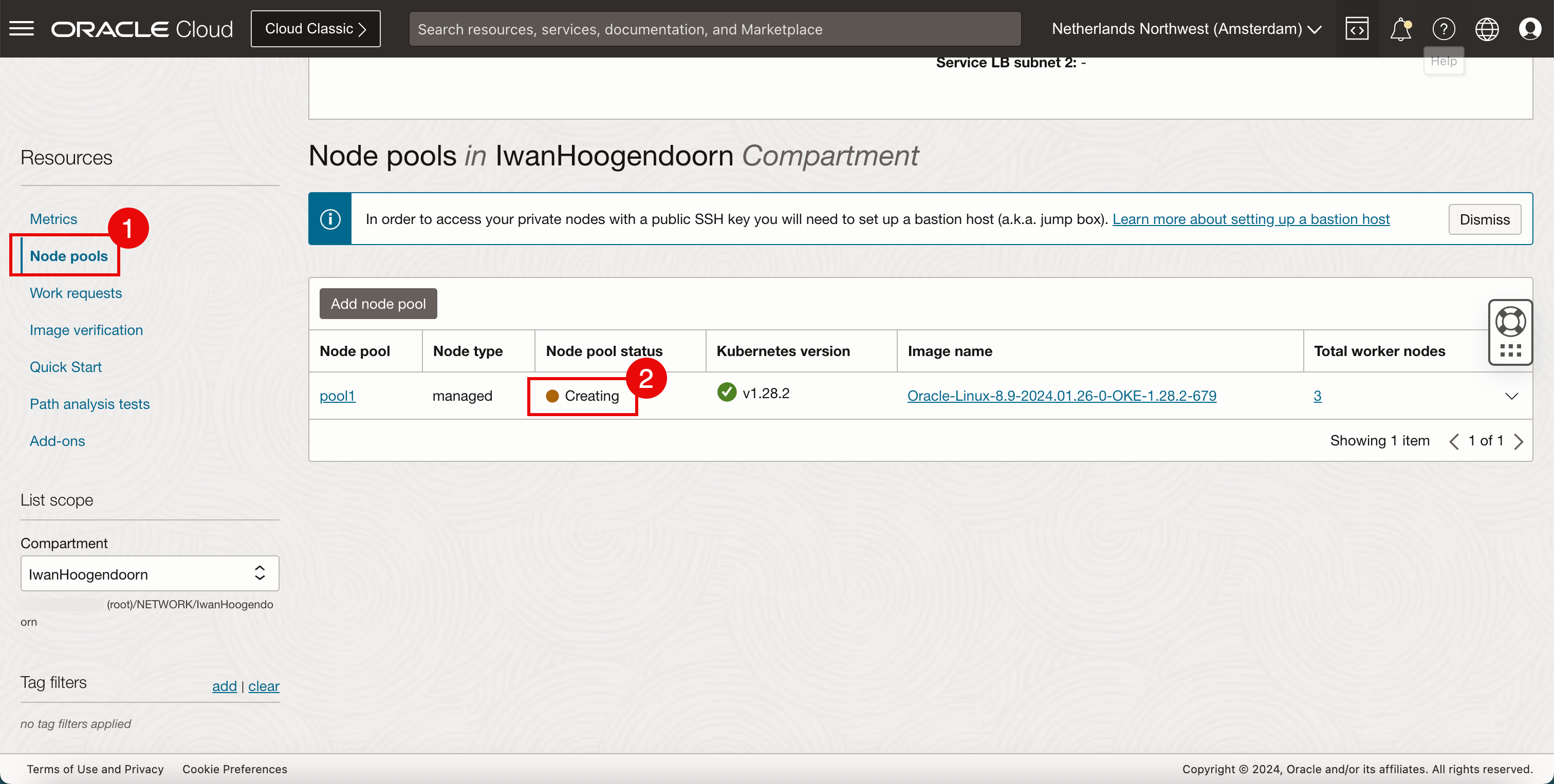The image size is (1554, 784).
Task: Go to next page of node pools
Action: 1519,441
